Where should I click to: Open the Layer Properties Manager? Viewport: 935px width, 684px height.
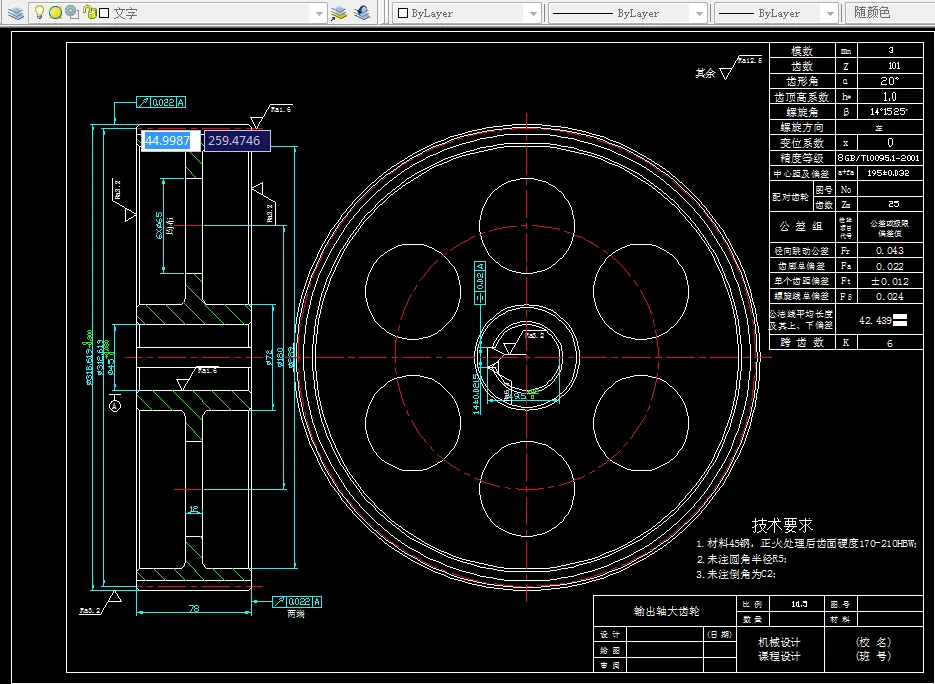click(x=16, y=13)
